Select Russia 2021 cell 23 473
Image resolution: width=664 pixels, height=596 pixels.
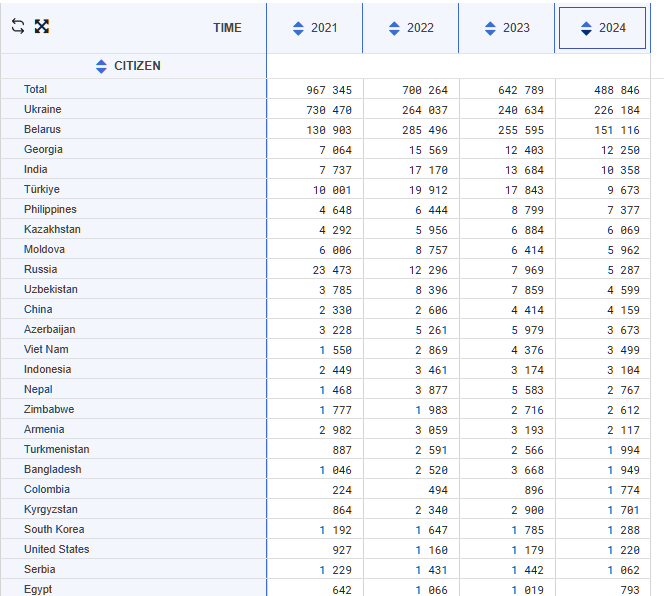click(x=332, y=270)
